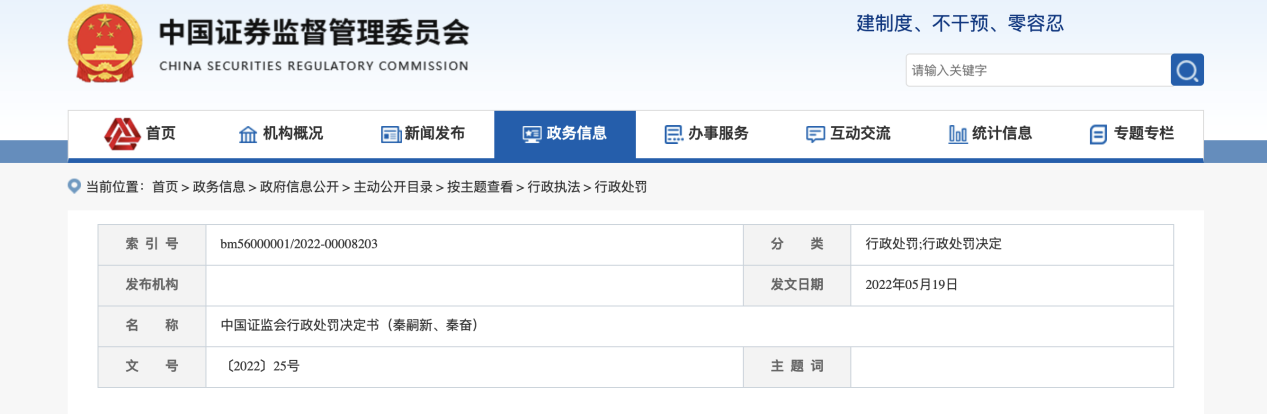Image resolution: width=1267 pixels, height=414 pixels.
Task: Follow the 按主题查看 breadcrumb link
Action: coord(480,187)
